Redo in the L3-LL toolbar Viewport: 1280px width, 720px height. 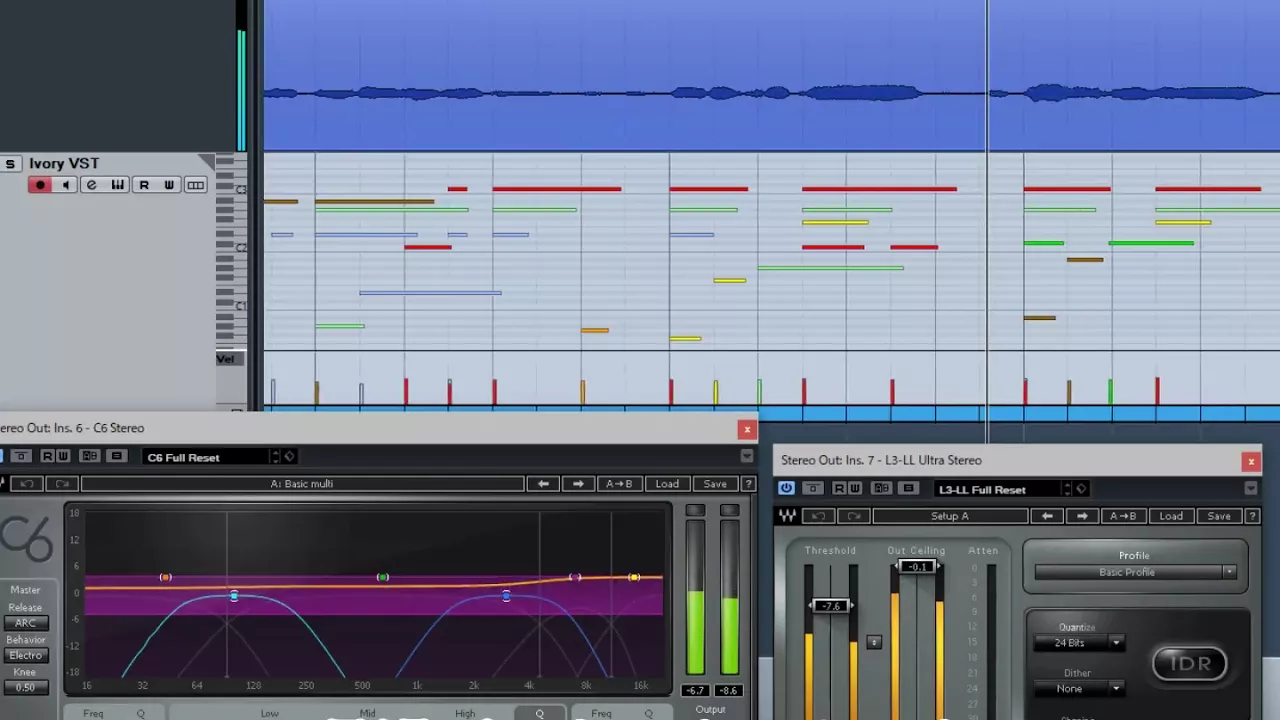click(854, 516)
